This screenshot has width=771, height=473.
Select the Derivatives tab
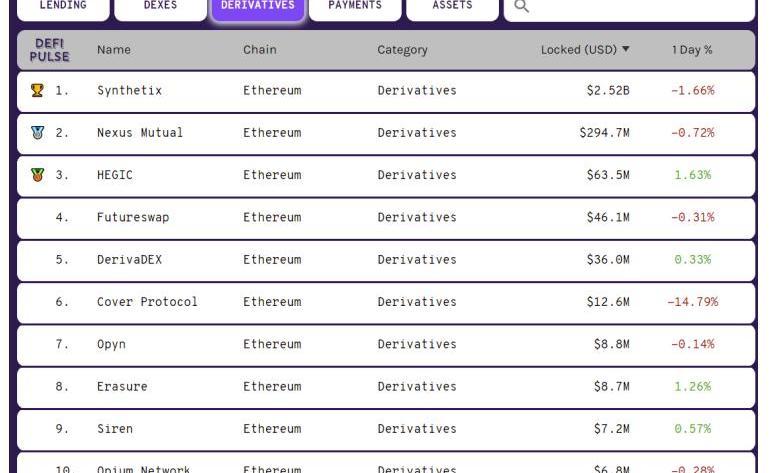257,6
